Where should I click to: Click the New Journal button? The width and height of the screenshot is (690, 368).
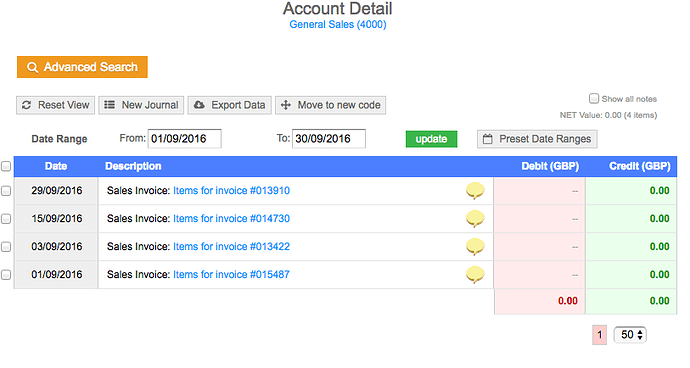click(x=141, y=105)
